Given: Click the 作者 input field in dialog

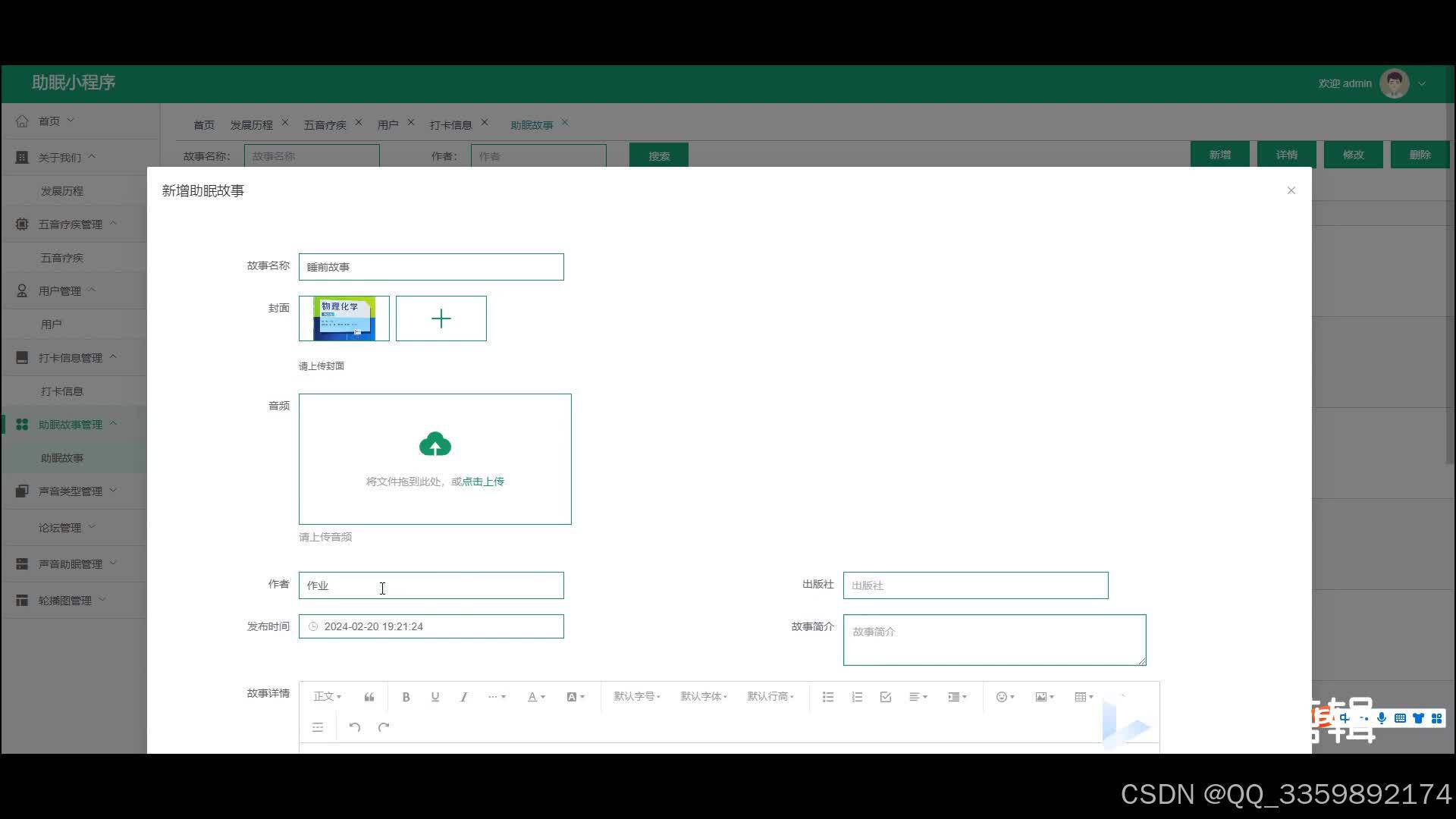Looking at the screenshot, I should [431, 585].
